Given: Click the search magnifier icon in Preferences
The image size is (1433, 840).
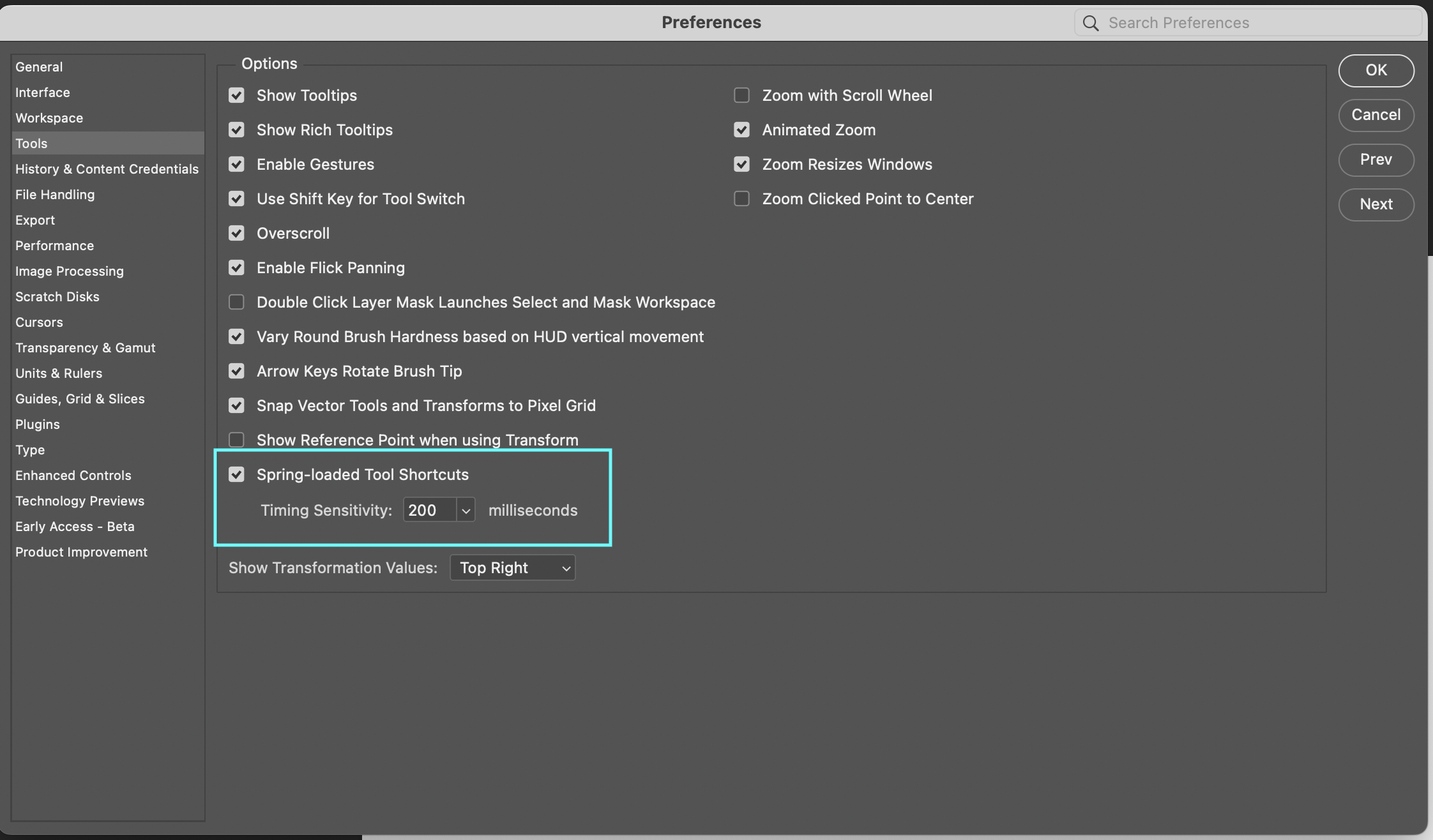Looking at the screenshot, I should tap(1091, 22).
